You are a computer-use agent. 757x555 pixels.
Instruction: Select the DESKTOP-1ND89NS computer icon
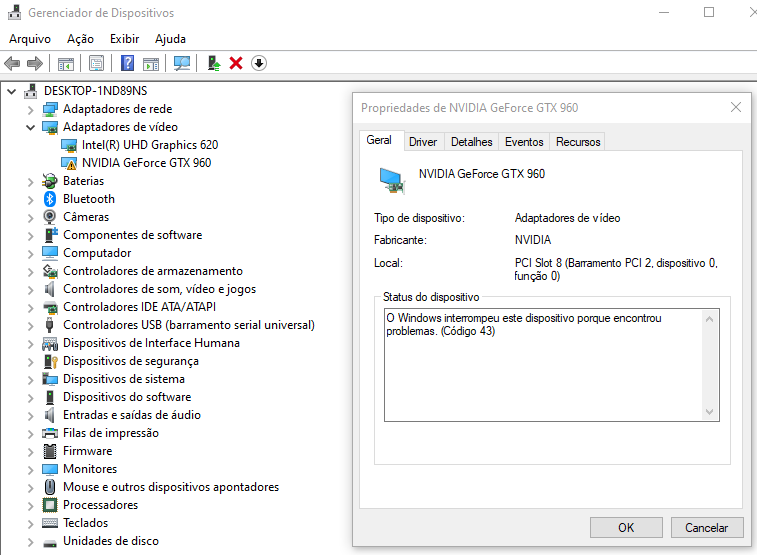(31, 91)
